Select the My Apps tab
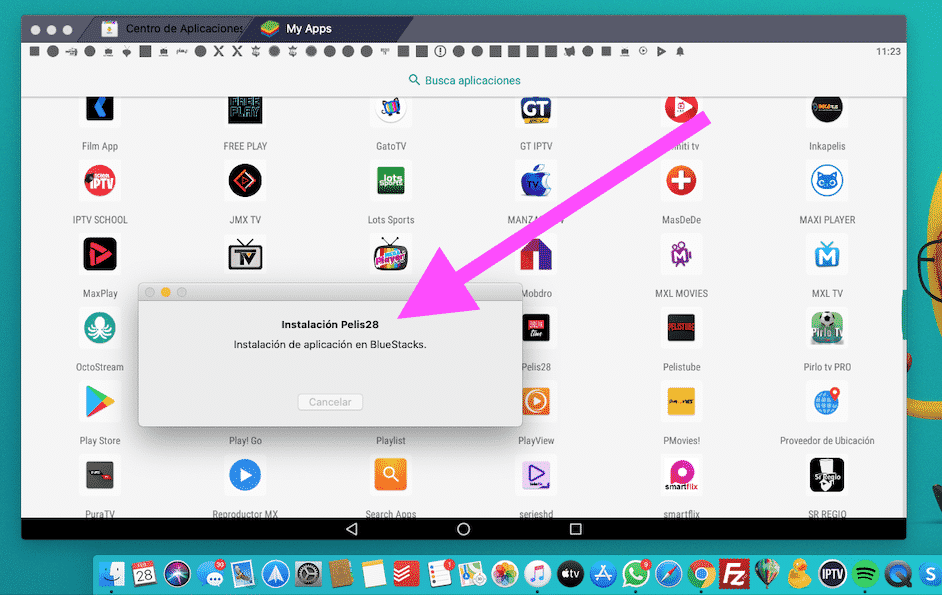 click(310, 28)
